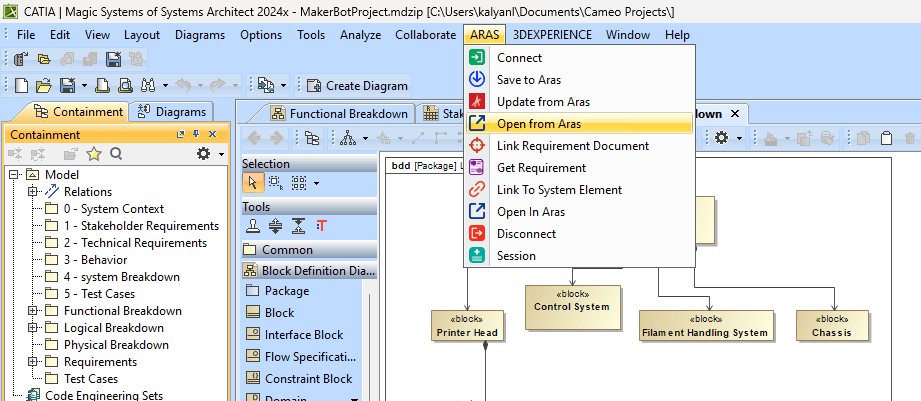The image size is (921, 401).
Task: Open the dropdown arrow beside Find binoculars
Action: 165,86
